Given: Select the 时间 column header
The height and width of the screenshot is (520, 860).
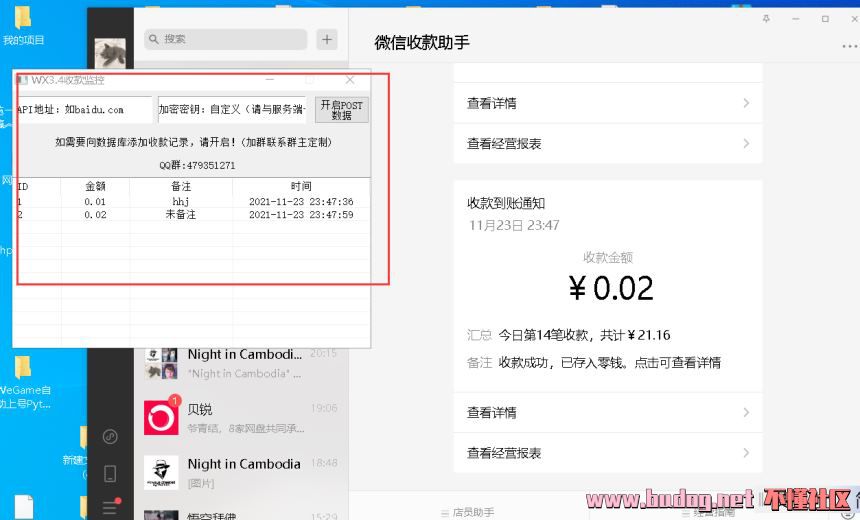Looking at the screenshot, I should pos(301,186).
